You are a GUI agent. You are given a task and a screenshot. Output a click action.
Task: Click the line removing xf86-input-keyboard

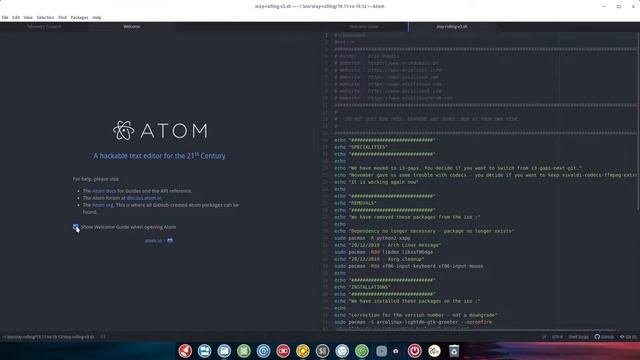pos(409,266)
